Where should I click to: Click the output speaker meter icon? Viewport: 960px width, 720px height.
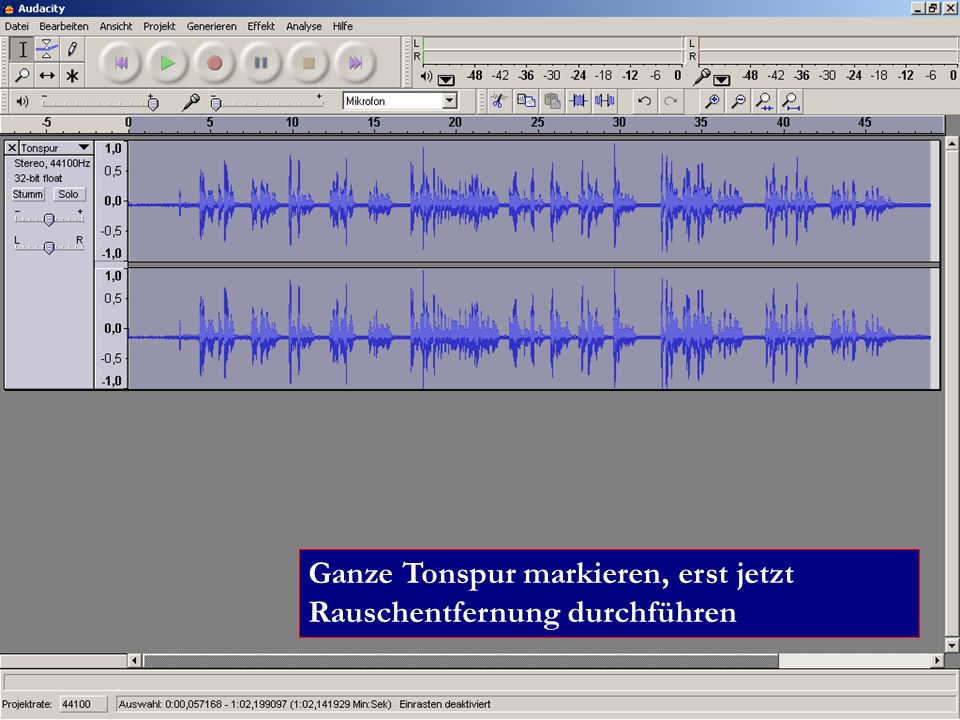[427, 77]
